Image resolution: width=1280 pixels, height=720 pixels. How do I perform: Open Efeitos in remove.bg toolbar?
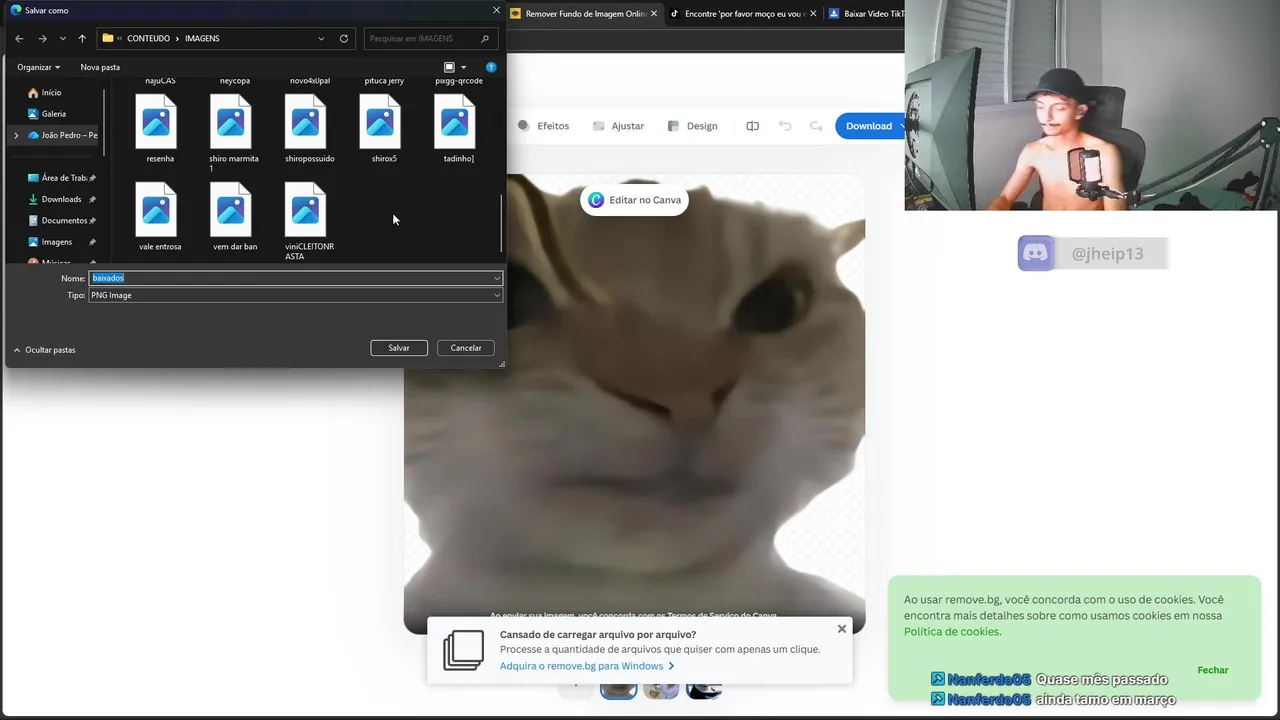point(543,126)
